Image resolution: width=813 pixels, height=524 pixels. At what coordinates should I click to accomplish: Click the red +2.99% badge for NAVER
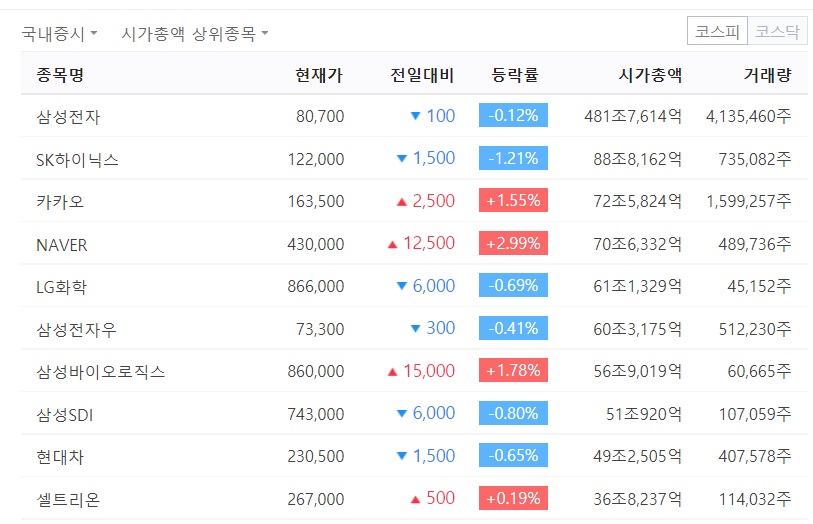click(x=513, y=243)
